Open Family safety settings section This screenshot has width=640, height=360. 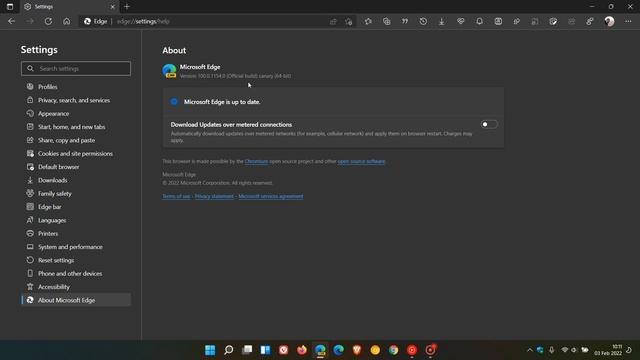pos(76,193)
